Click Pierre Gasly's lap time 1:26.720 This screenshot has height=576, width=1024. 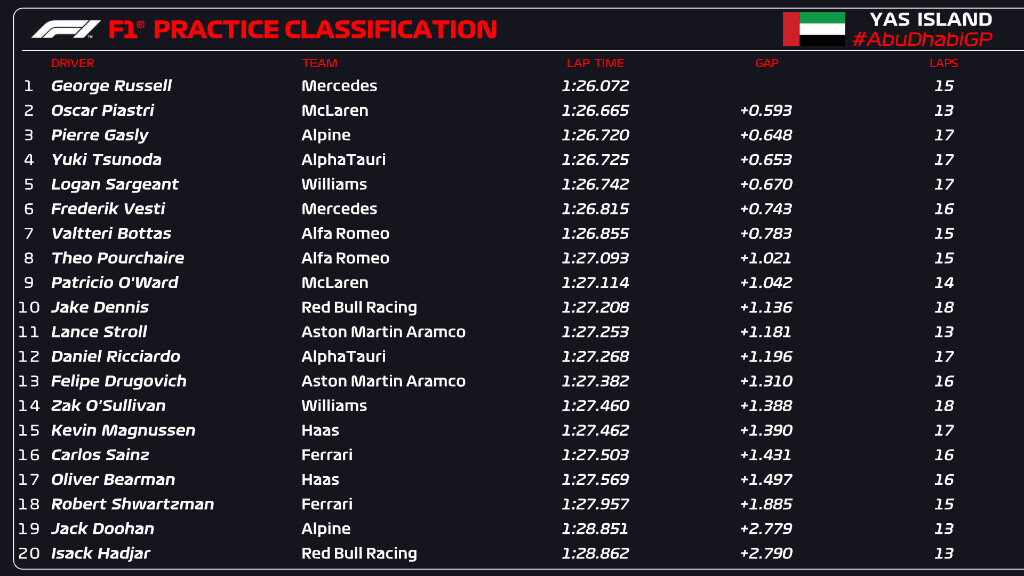tap(595, 135)
